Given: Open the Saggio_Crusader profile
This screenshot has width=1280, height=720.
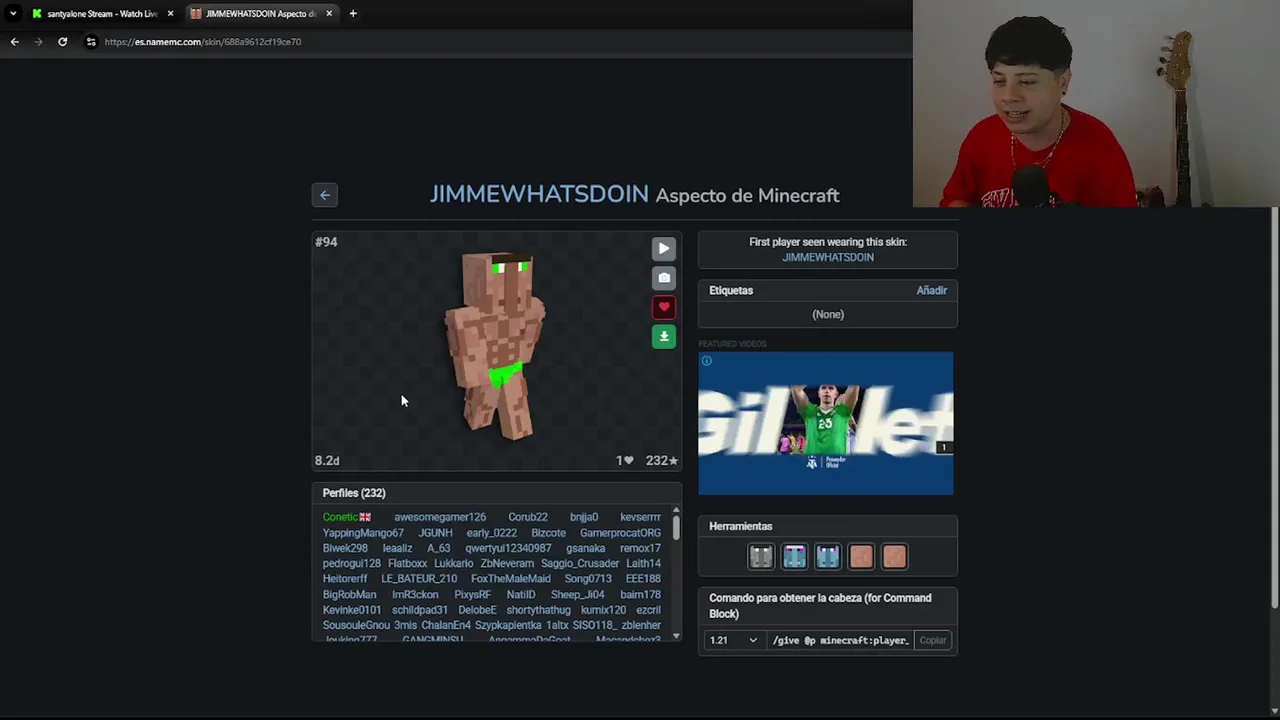Looking at the screenshot, I should 580,564.
